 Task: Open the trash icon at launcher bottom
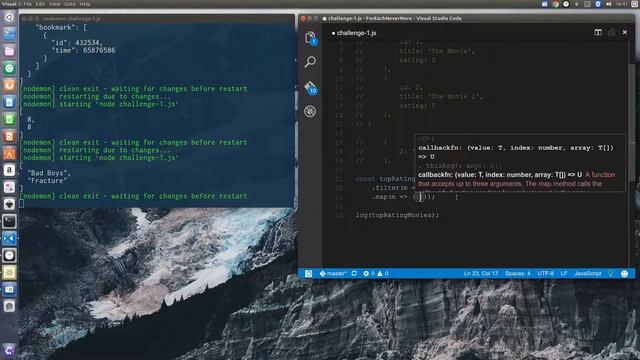pyautogui.click(x=9, y=350)
